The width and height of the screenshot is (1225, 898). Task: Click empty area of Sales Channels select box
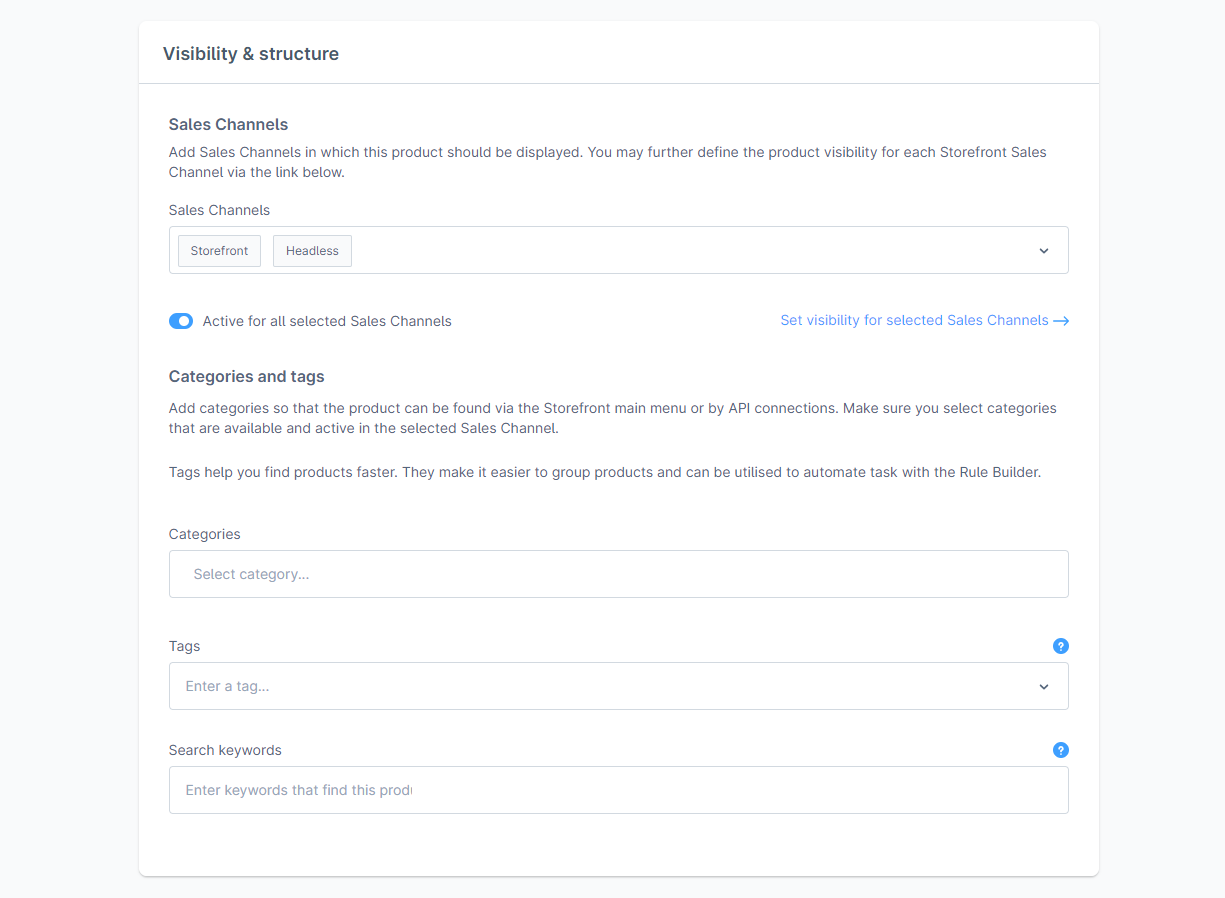tap(690, 251)
